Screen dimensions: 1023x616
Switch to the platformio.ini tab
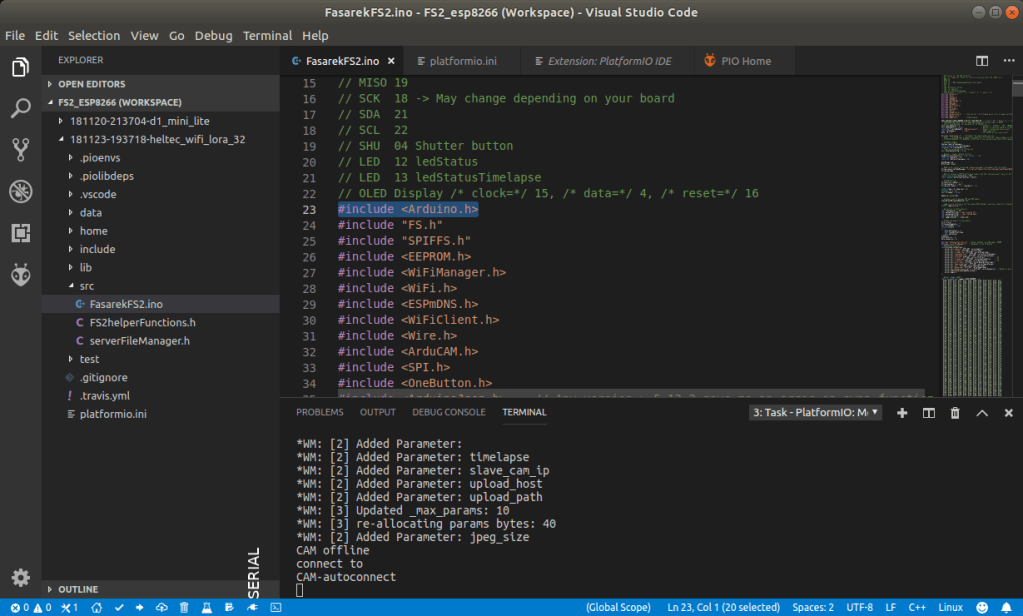tap(462, 60)
